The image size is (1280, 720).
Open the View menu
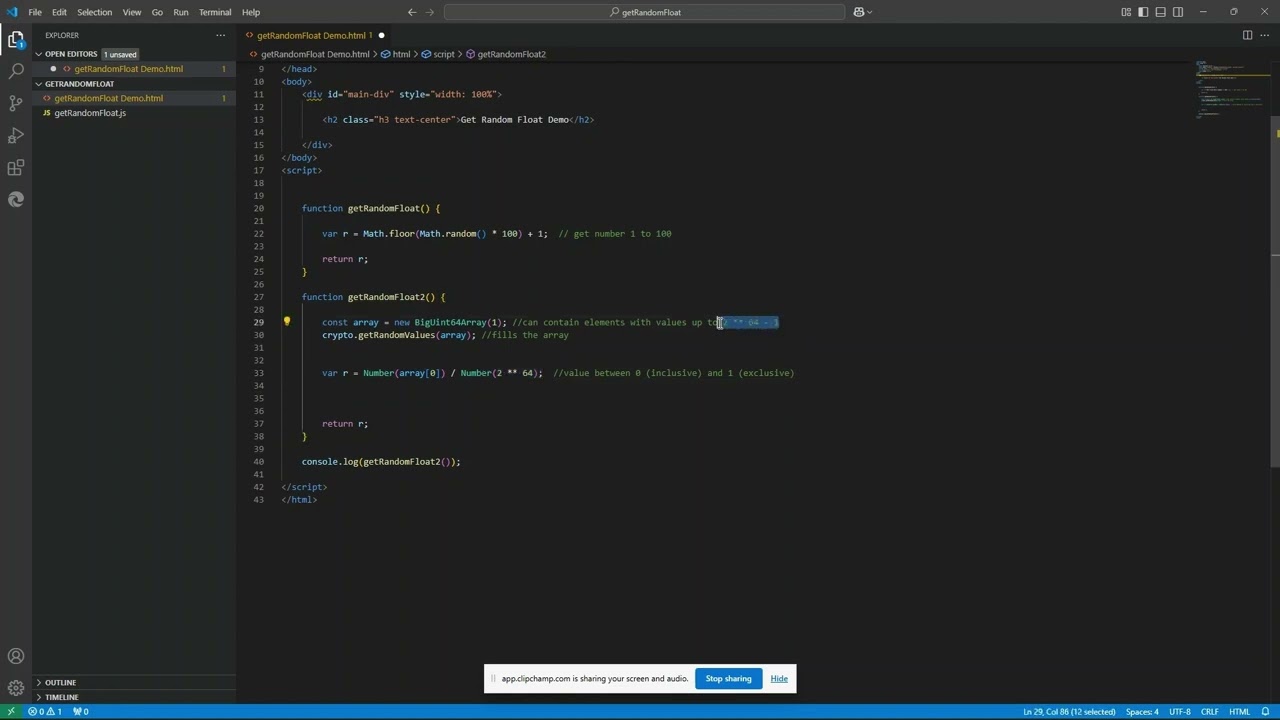pos(132,12)
